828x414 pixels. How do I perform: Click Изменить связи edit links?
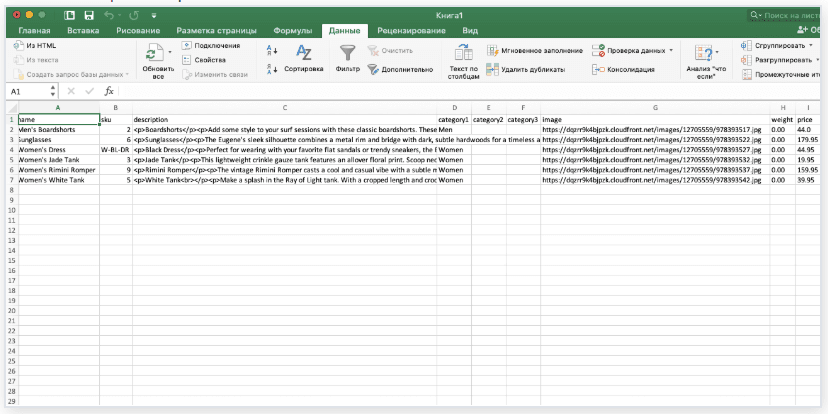(215, 74)
